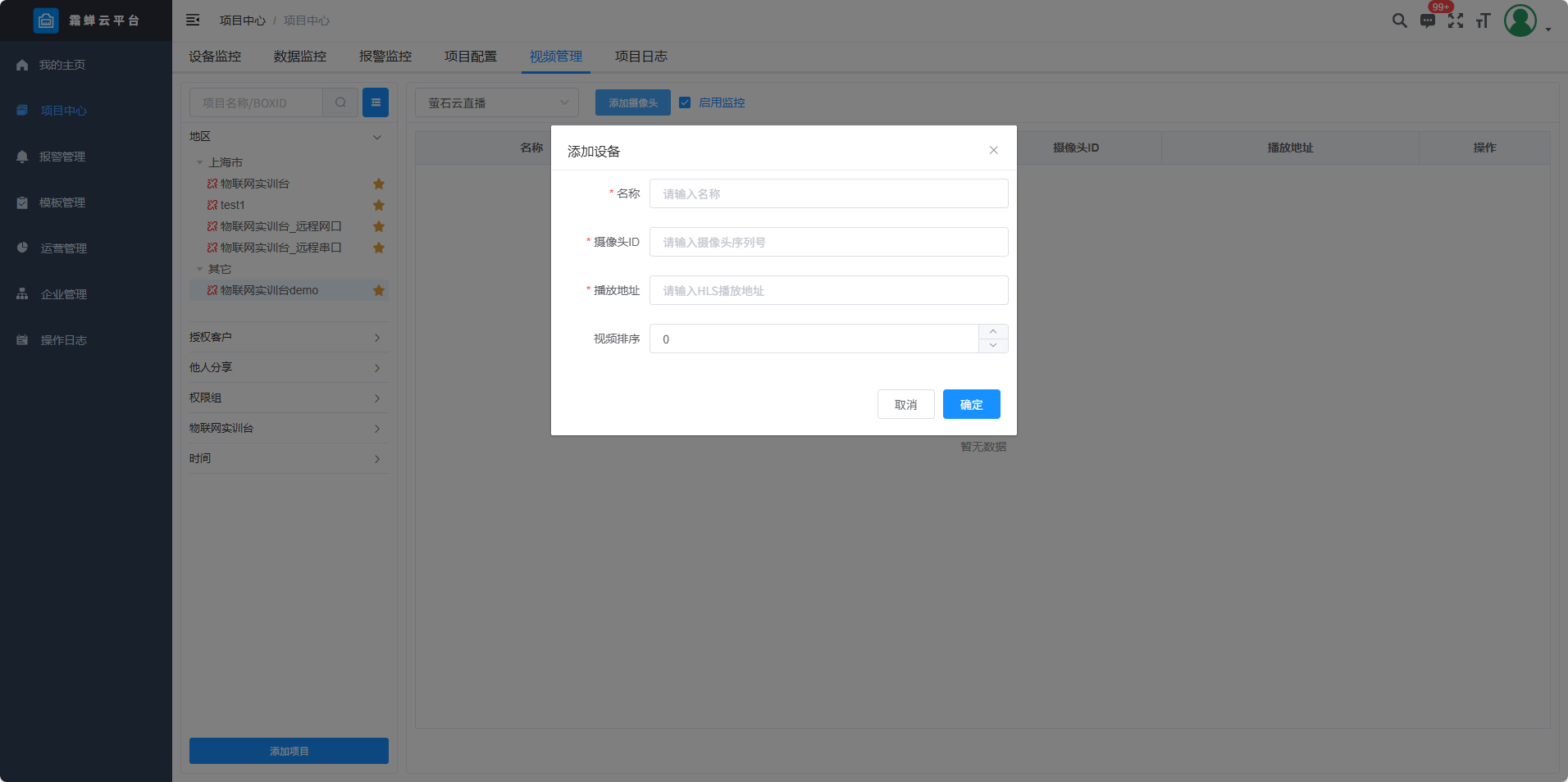1568x782 pixels.
Task: Decrease 视频排序 value with down arrow
Action: pyautogui.click(x=993, y=346)
